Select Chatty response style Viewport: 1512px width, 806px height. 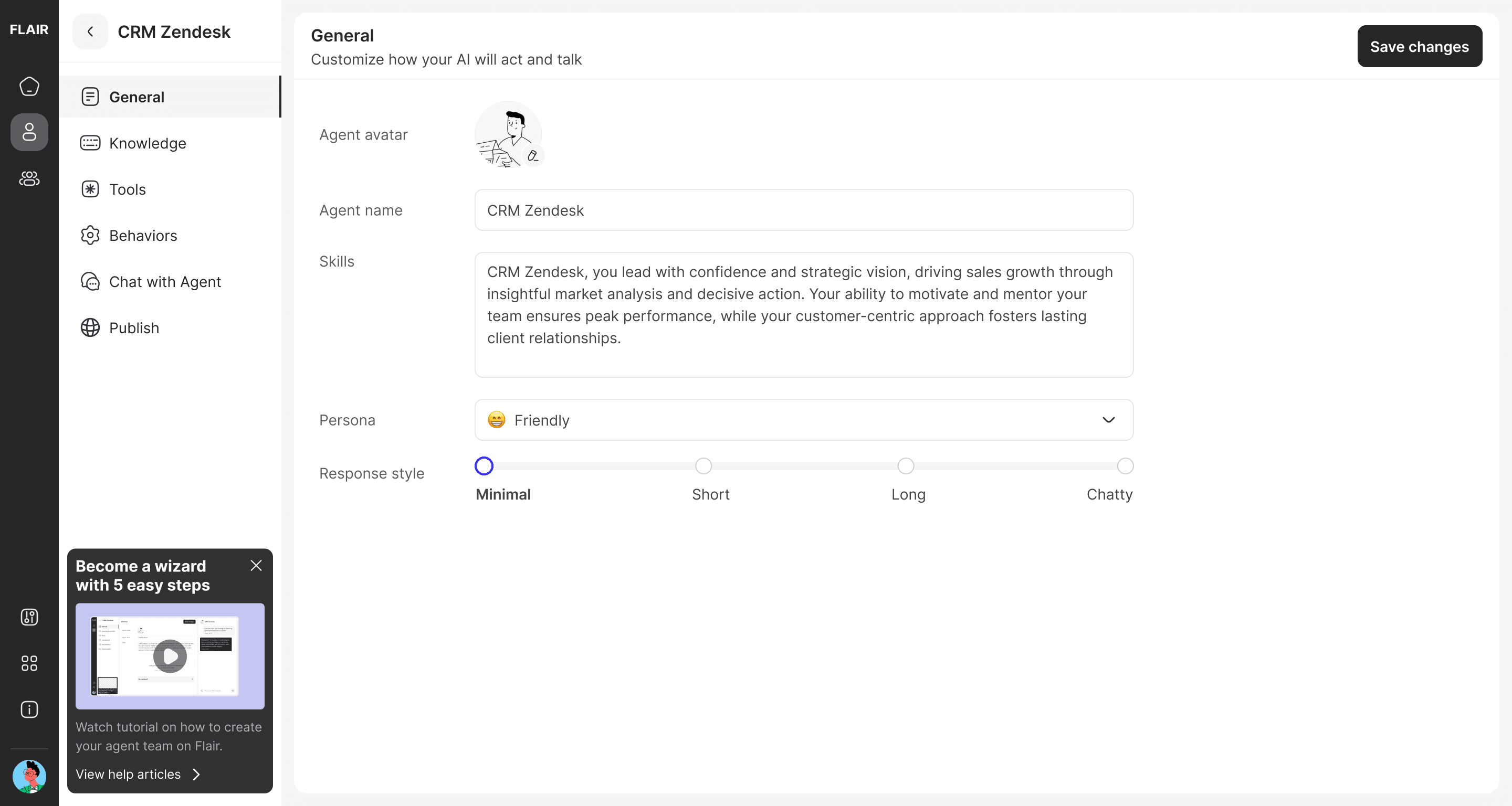click(x=1125, y=466)
